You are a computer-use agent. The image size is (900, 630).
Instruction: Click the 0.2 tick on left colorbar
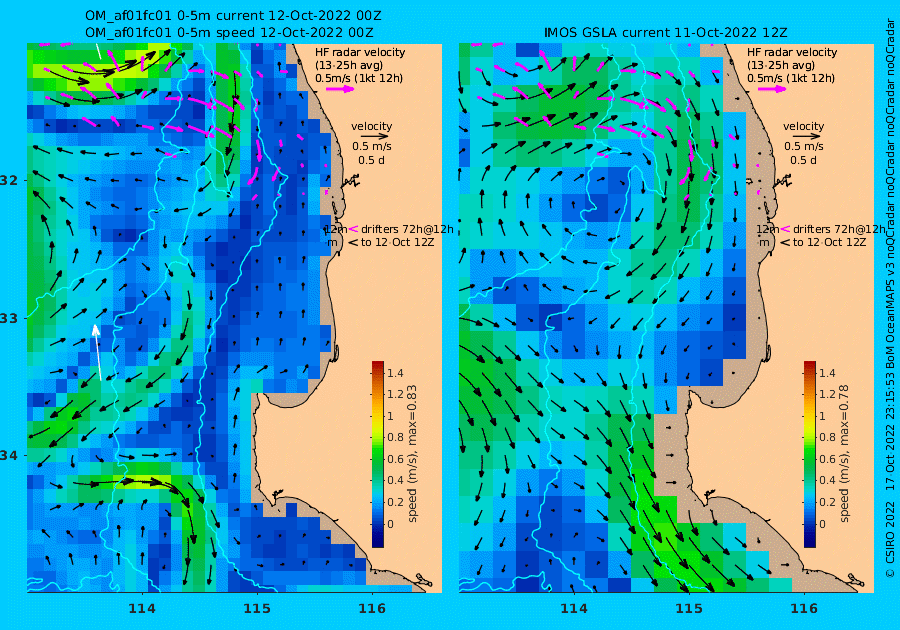pyautogui.click(x=395, y=502)
